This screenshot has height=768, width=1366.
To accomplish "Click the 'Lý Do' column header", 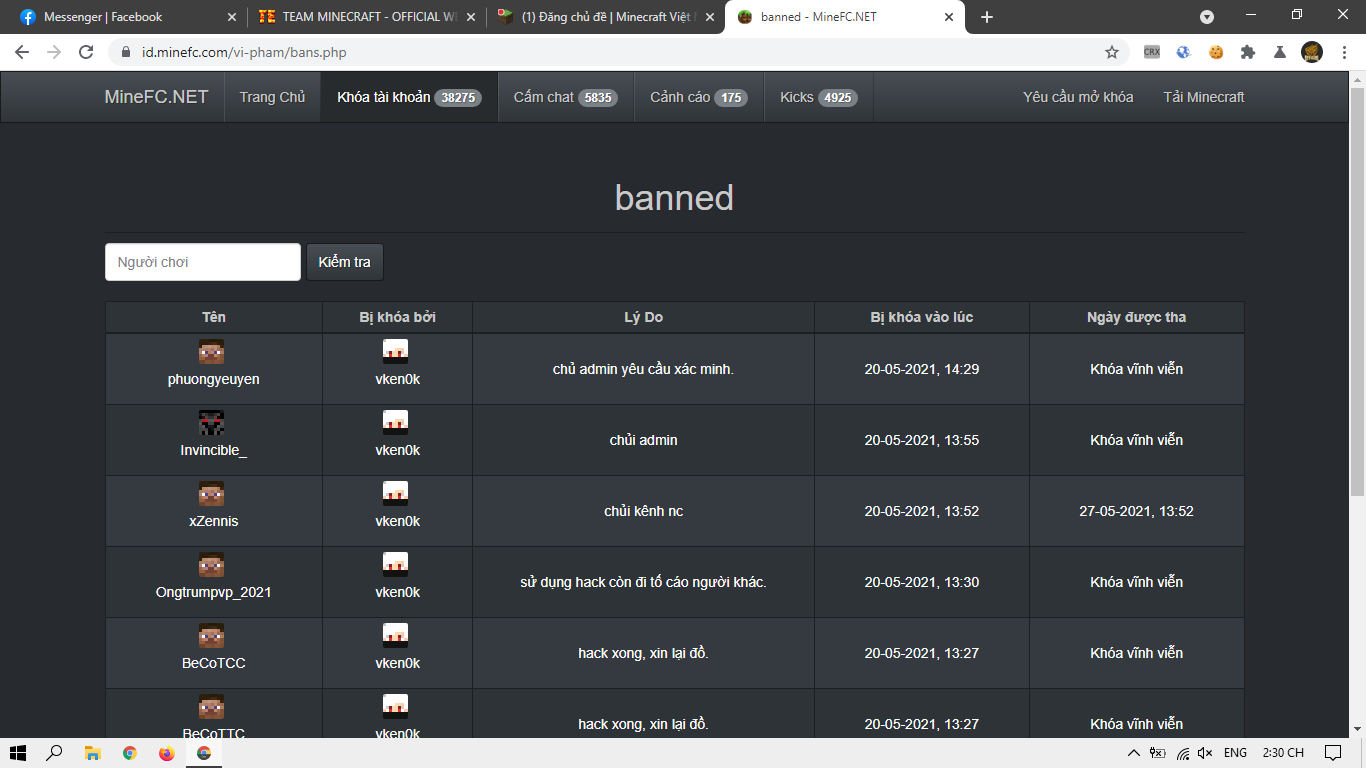I will pos(643,317).
